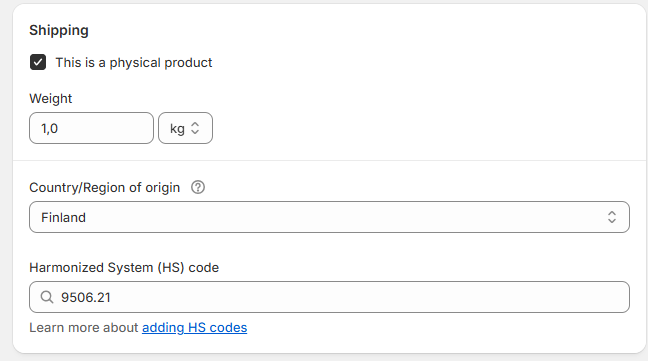Click the "Learn more about" helper text
The image size is (648, 361).
pos(83,328)
